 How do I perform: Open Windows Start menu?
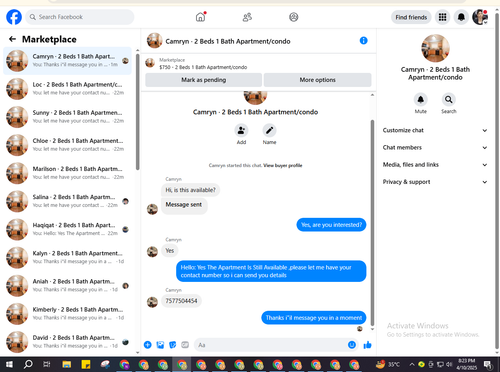[9, 364]
